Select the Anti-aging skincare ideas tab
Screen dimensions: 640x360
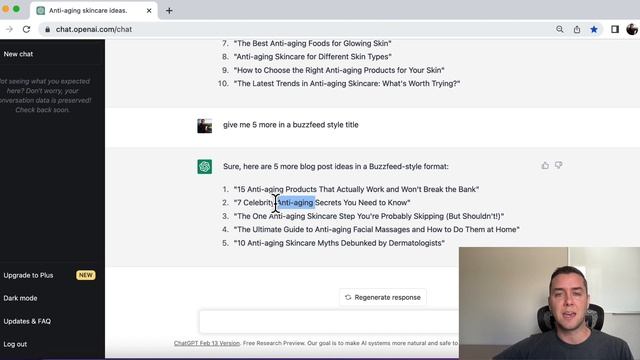[94, 11]
